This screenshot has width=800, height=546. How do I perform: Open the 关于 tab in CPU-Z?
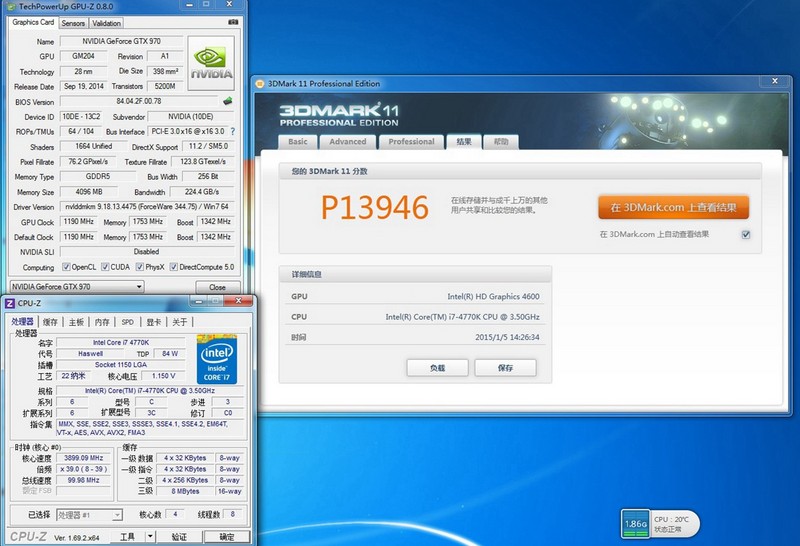[x=180, y=322]
